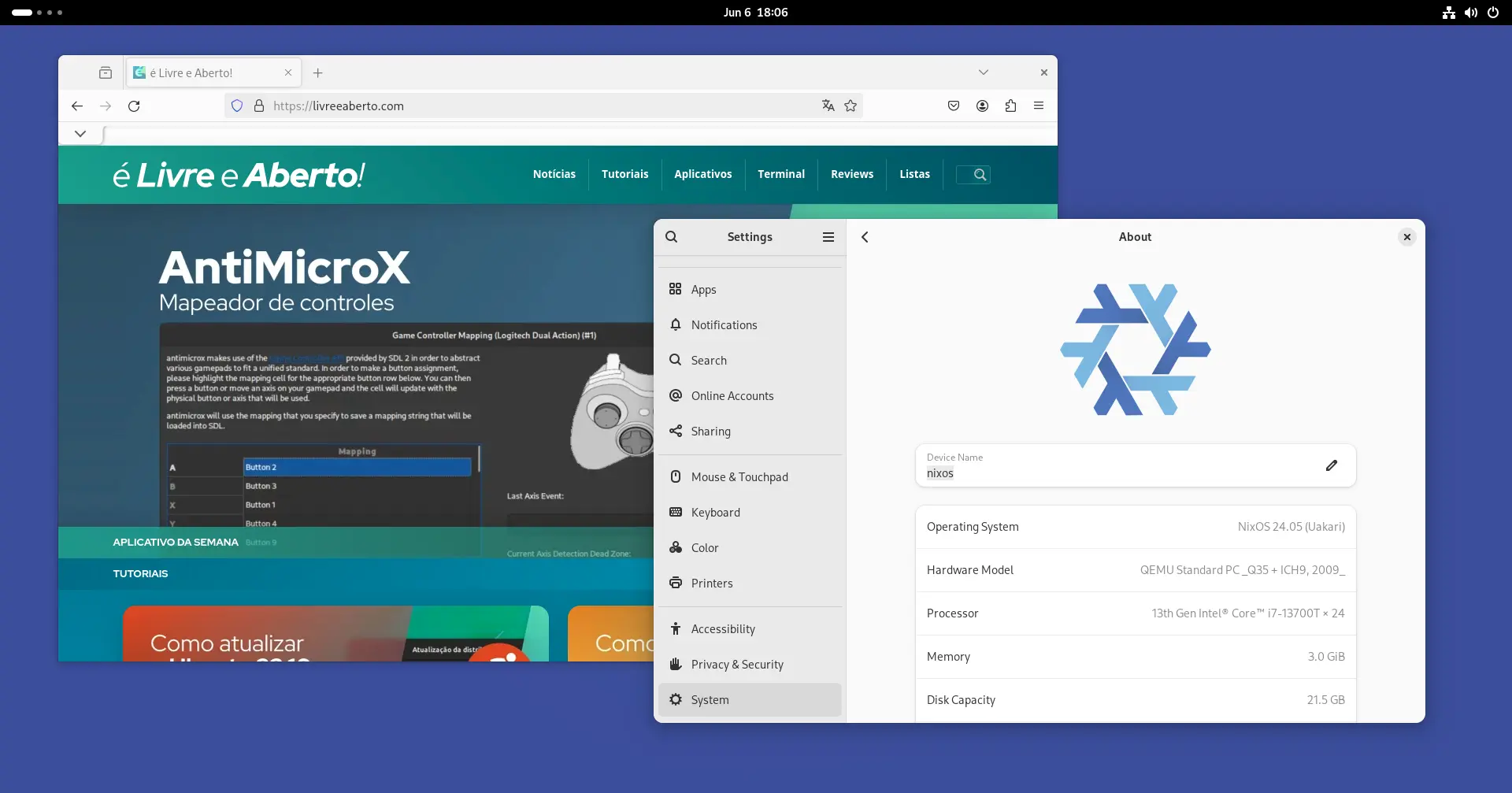Image resolution: width=1512 pixels, height=793 pixels.
Task: Open Sharing settings panel
Action: (750, 431)
